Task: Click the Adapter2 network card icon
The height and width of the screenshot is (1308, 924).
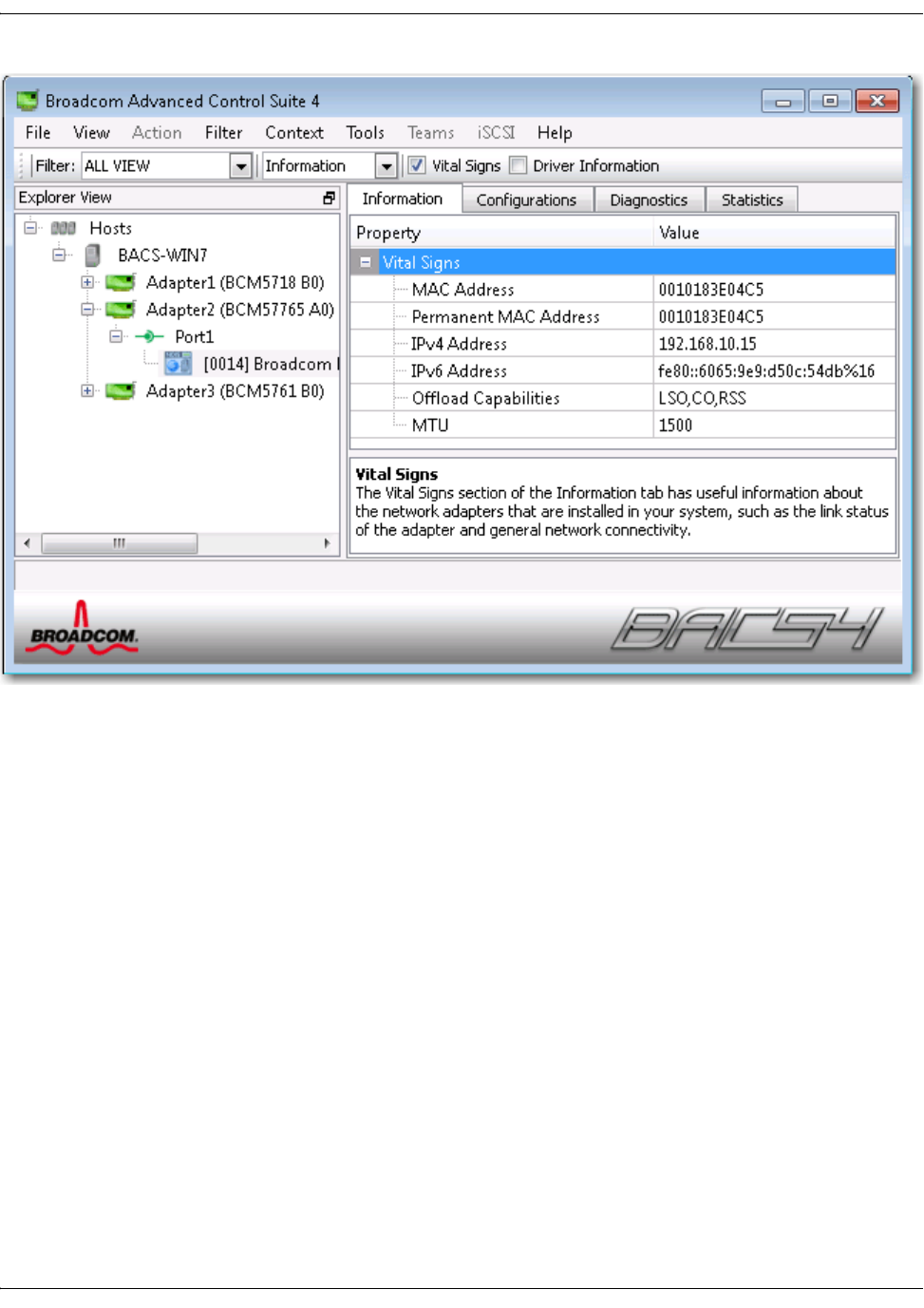Action: pos(121,310)
